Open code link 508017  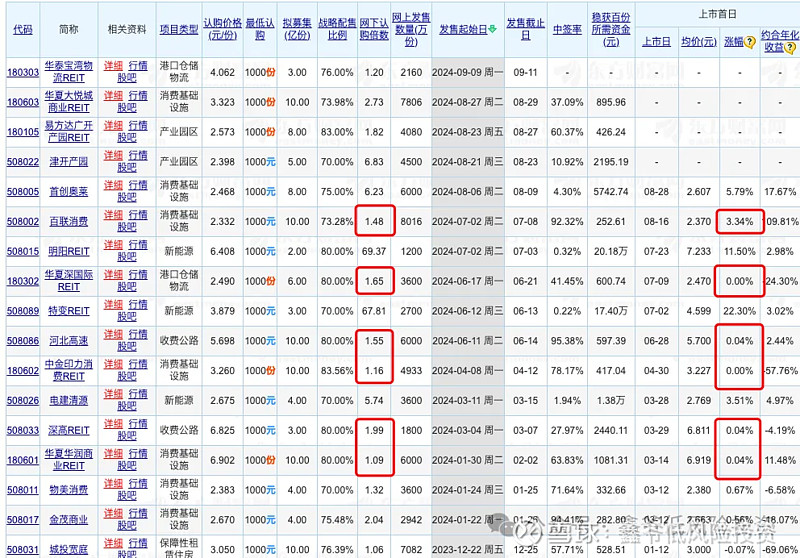coord(23,520)
